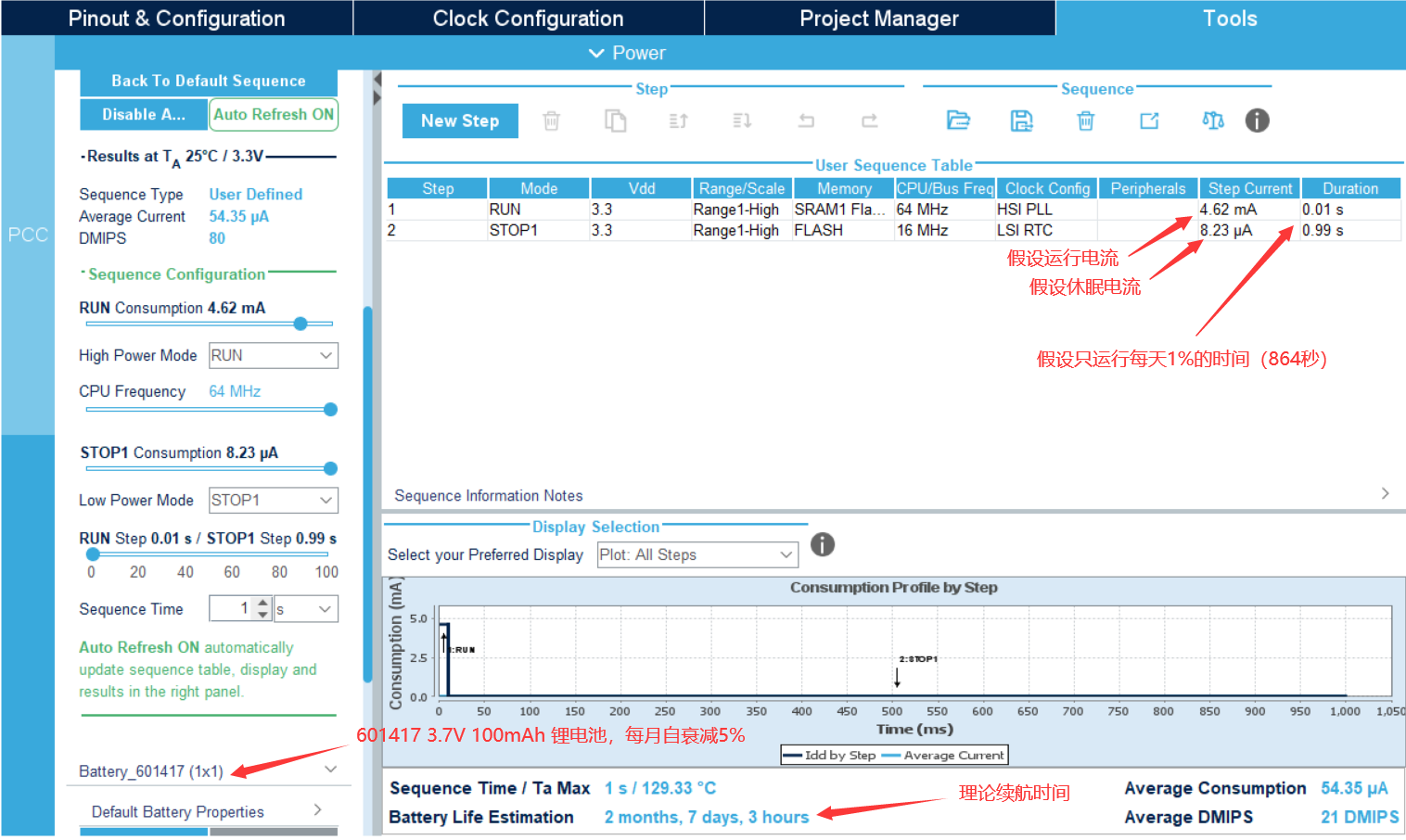Switch to Clock Configuration tab

click(x=528, y=19)
